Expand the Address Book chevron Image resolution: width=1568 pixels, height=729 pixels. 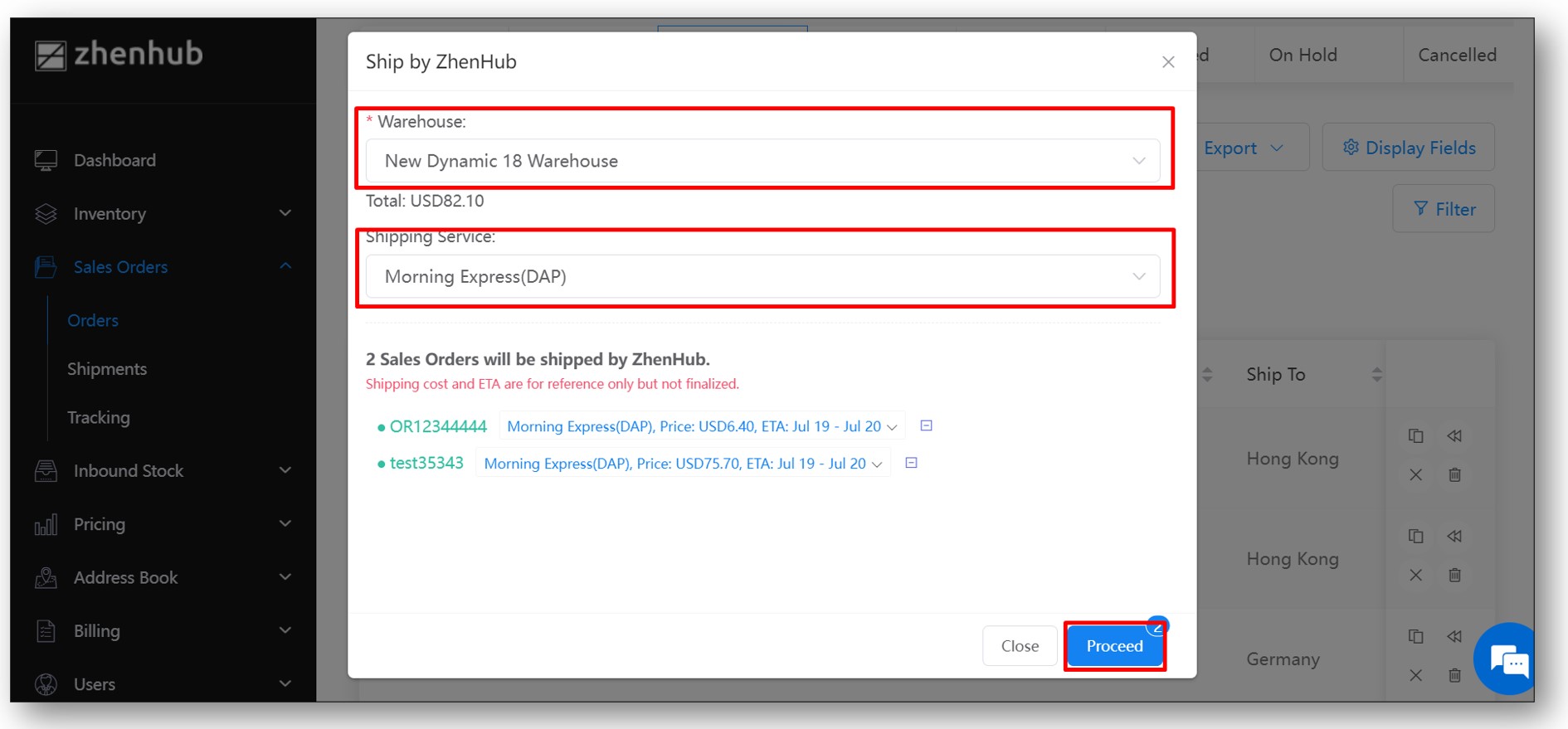point(285,577)
